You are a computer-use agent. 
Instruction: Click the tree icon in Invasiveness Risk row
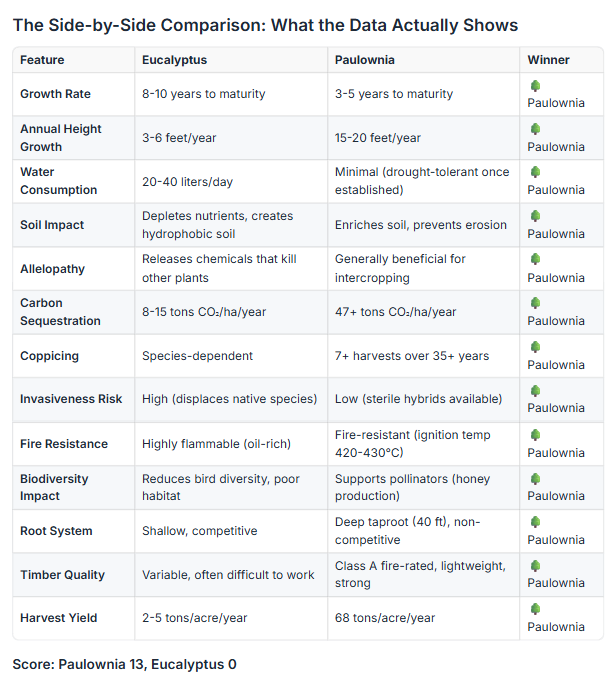[x=535, y=391]
